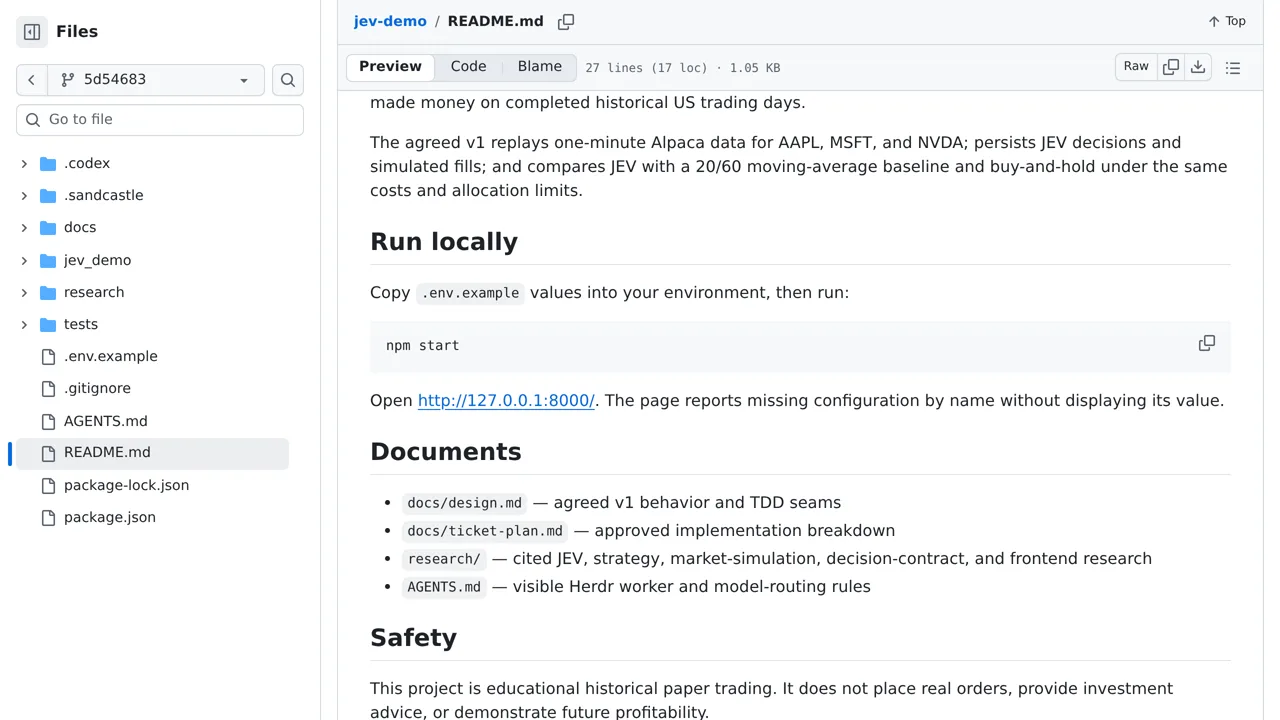1280x720 pixels.
Task: Switch to the Code tab
Action: pyautogui.click(x=468, y=67)
